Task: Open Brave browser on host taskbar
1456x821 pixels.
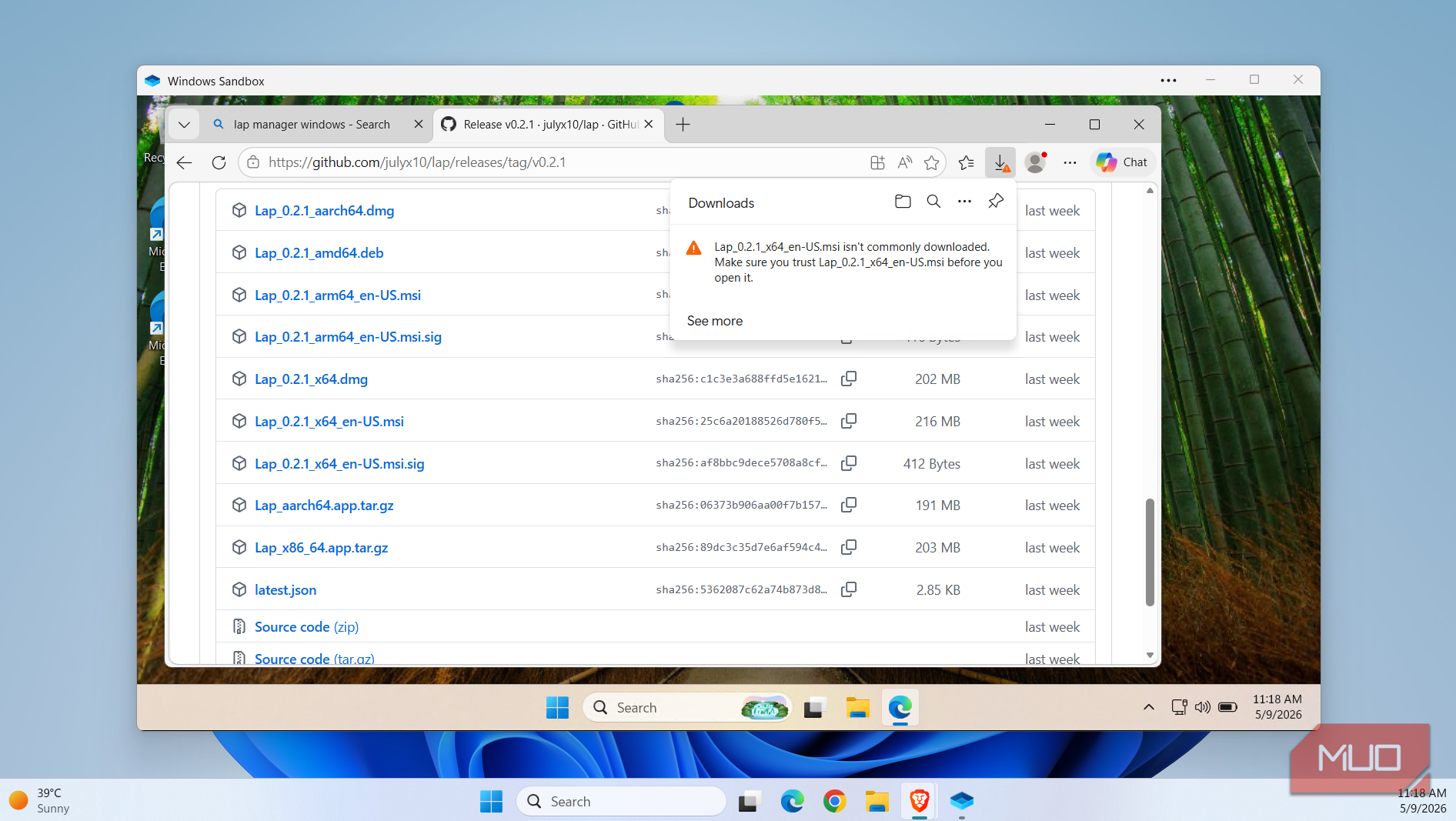Action: (920, 802)
